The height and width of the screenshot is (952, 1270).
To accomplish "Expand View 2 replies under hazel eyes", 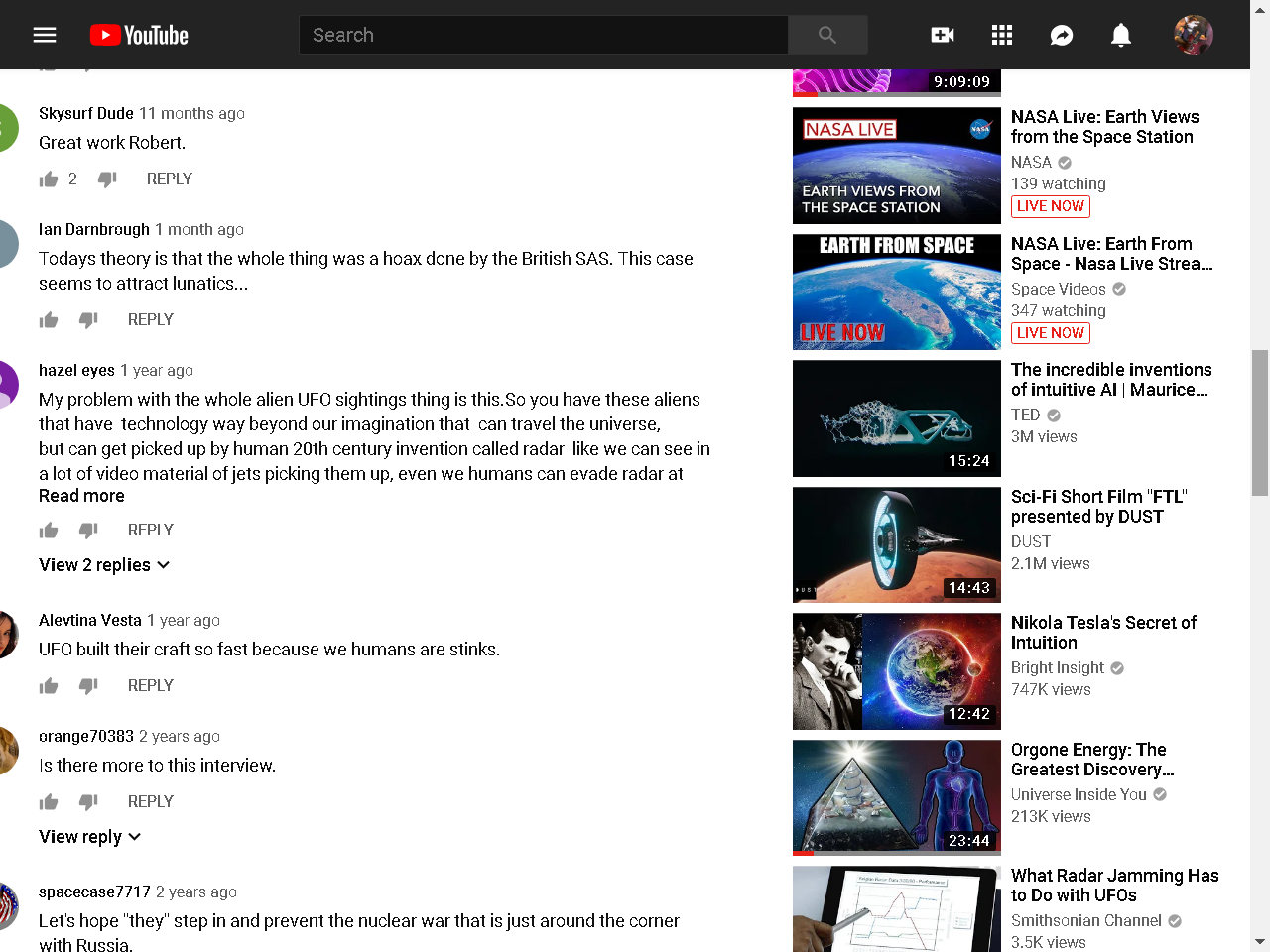I will coord(104,565).
